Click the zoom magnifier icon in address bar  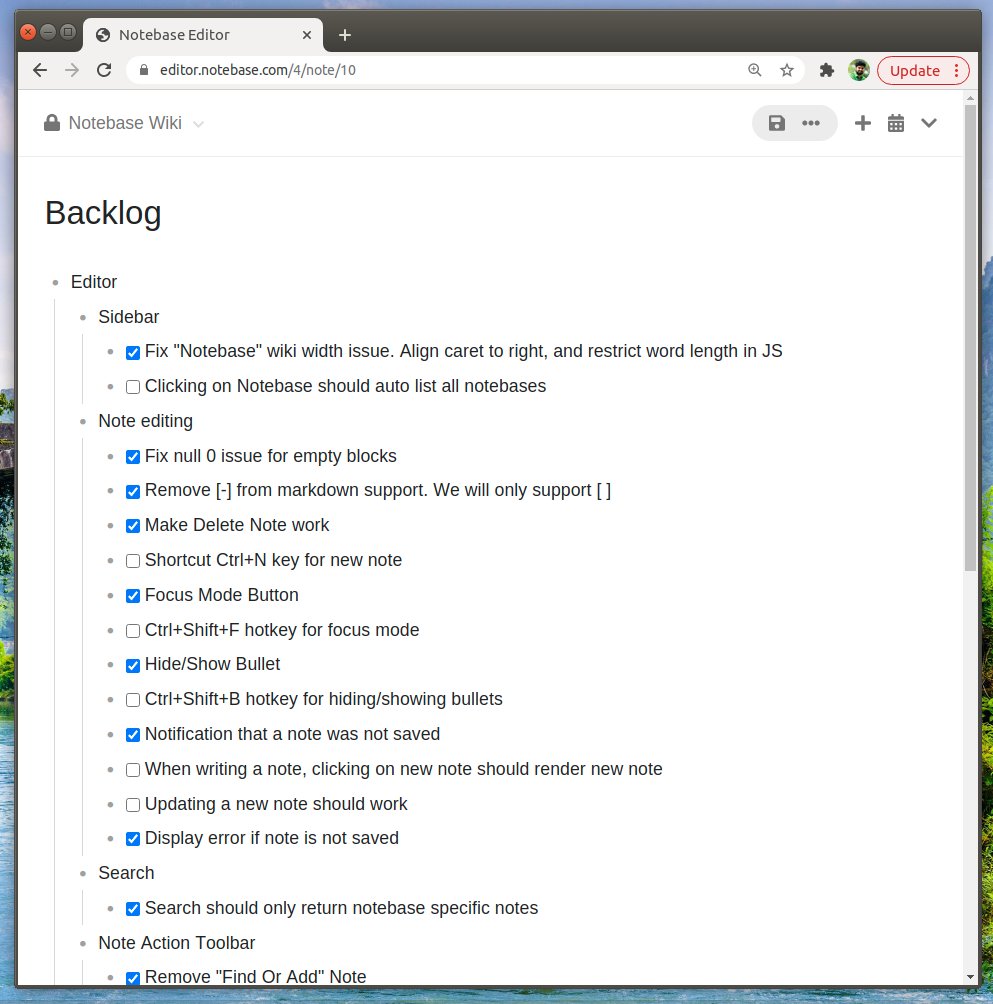coord(755,70)
